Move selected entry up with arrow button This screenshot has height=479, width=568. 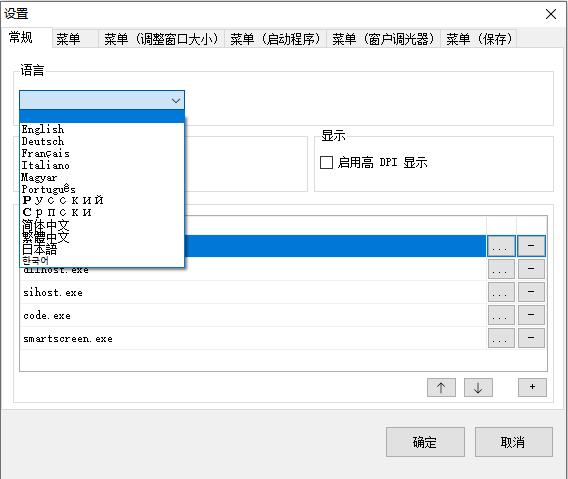click(441, 387)
